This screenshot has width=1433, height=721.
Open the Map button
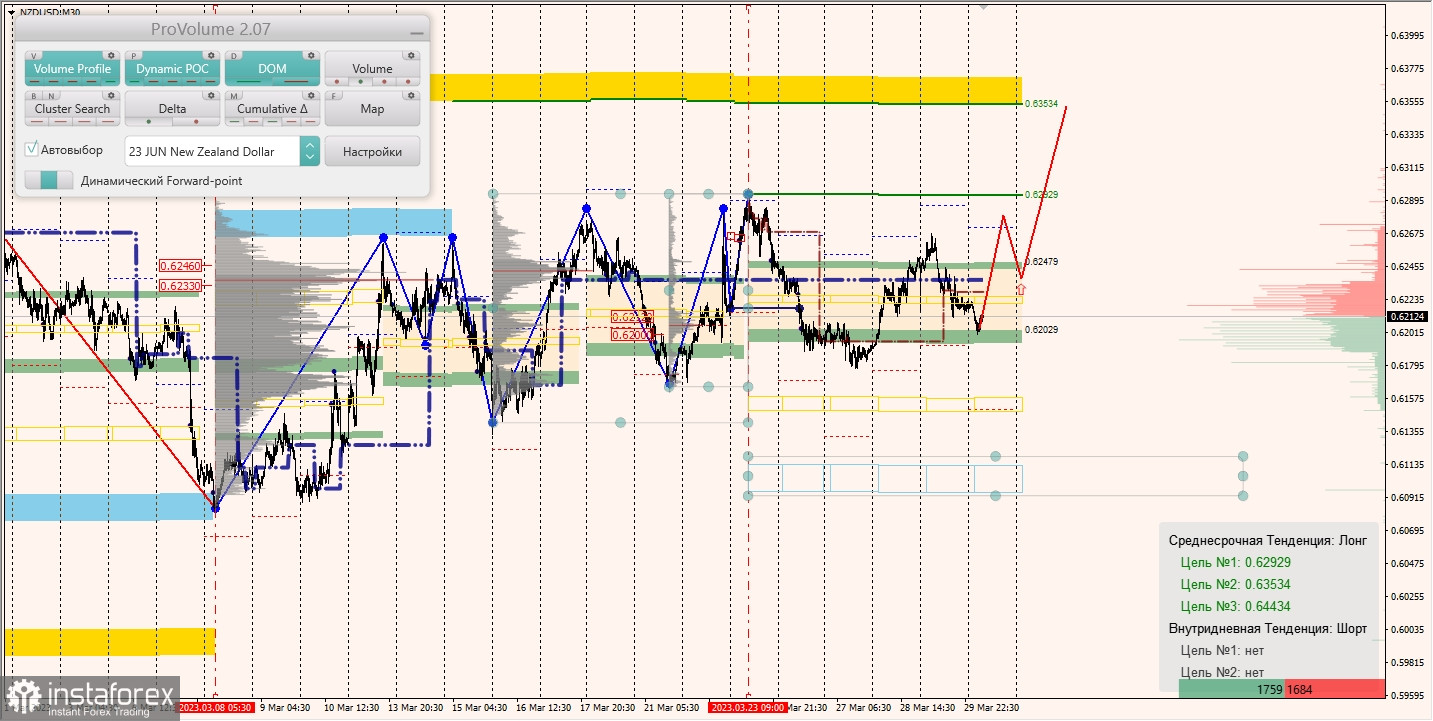[x=372, y=109]
